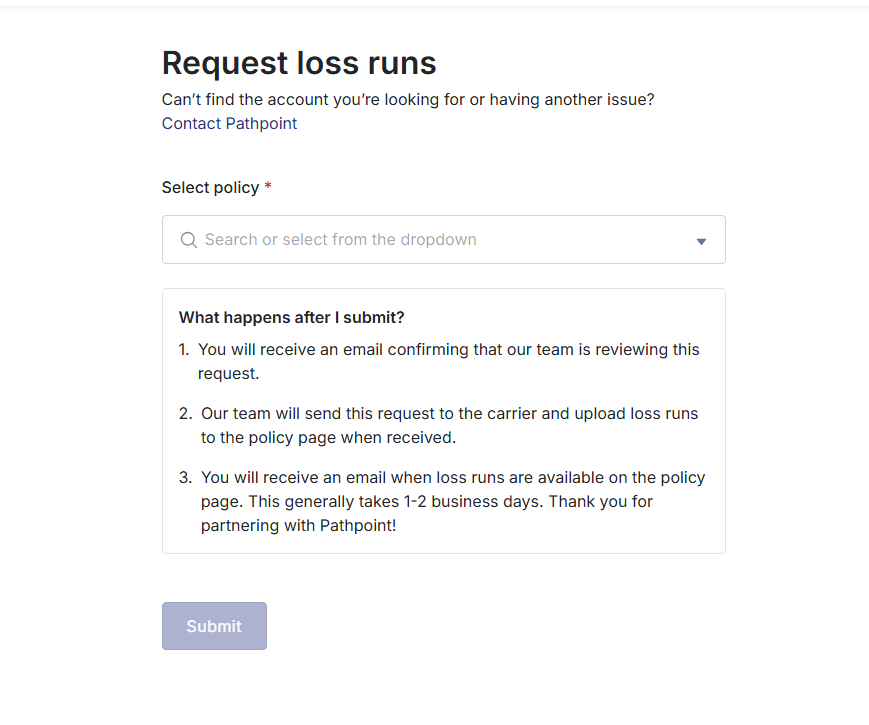This screenshot has width=869, height=725.
Task: Click the magnifier search icon in policy field
Action: (188, 240)
